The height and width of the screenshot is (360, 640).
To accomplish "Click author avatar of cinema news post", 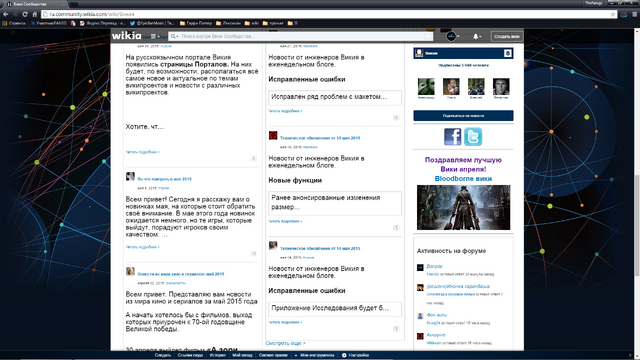I will pyautogui.click(x=130, y=271).
